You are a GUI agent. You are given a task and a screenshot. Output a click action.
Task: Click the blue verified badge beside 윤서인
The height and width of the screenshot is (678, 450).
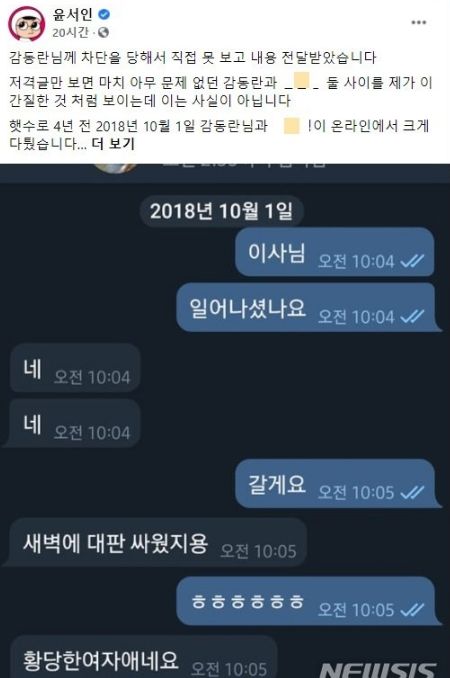pyautogui.click(x=104, y=14)
